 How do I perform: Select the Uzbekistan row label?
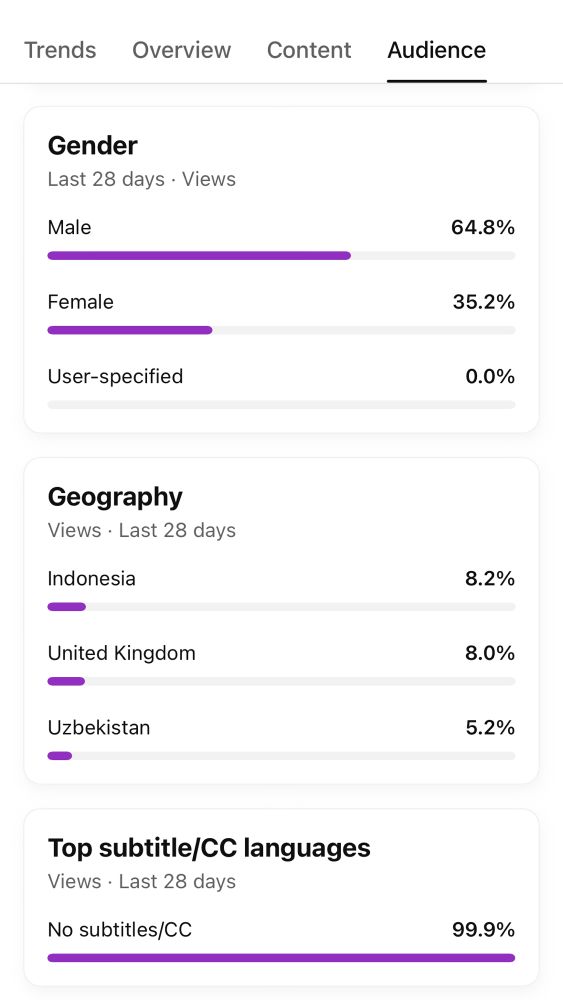tap(99, 728)
